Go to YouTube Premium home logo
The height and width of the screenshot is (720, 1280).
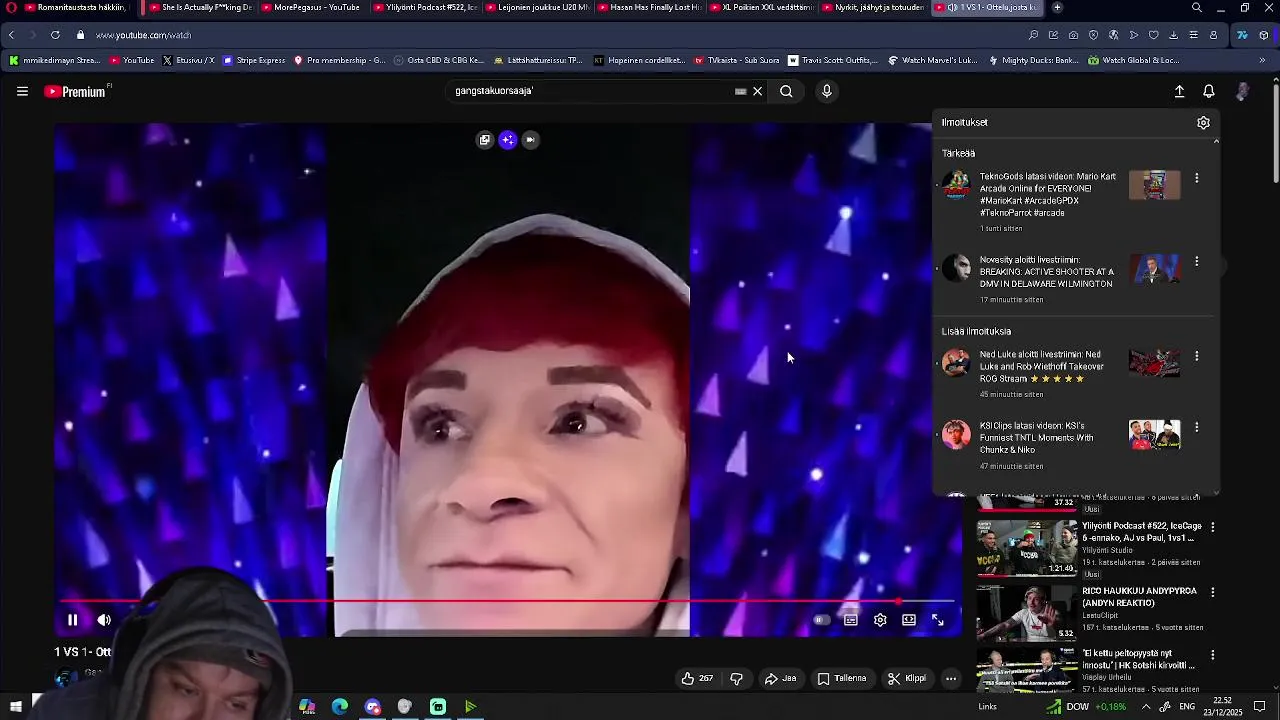(x=75, y=91)
